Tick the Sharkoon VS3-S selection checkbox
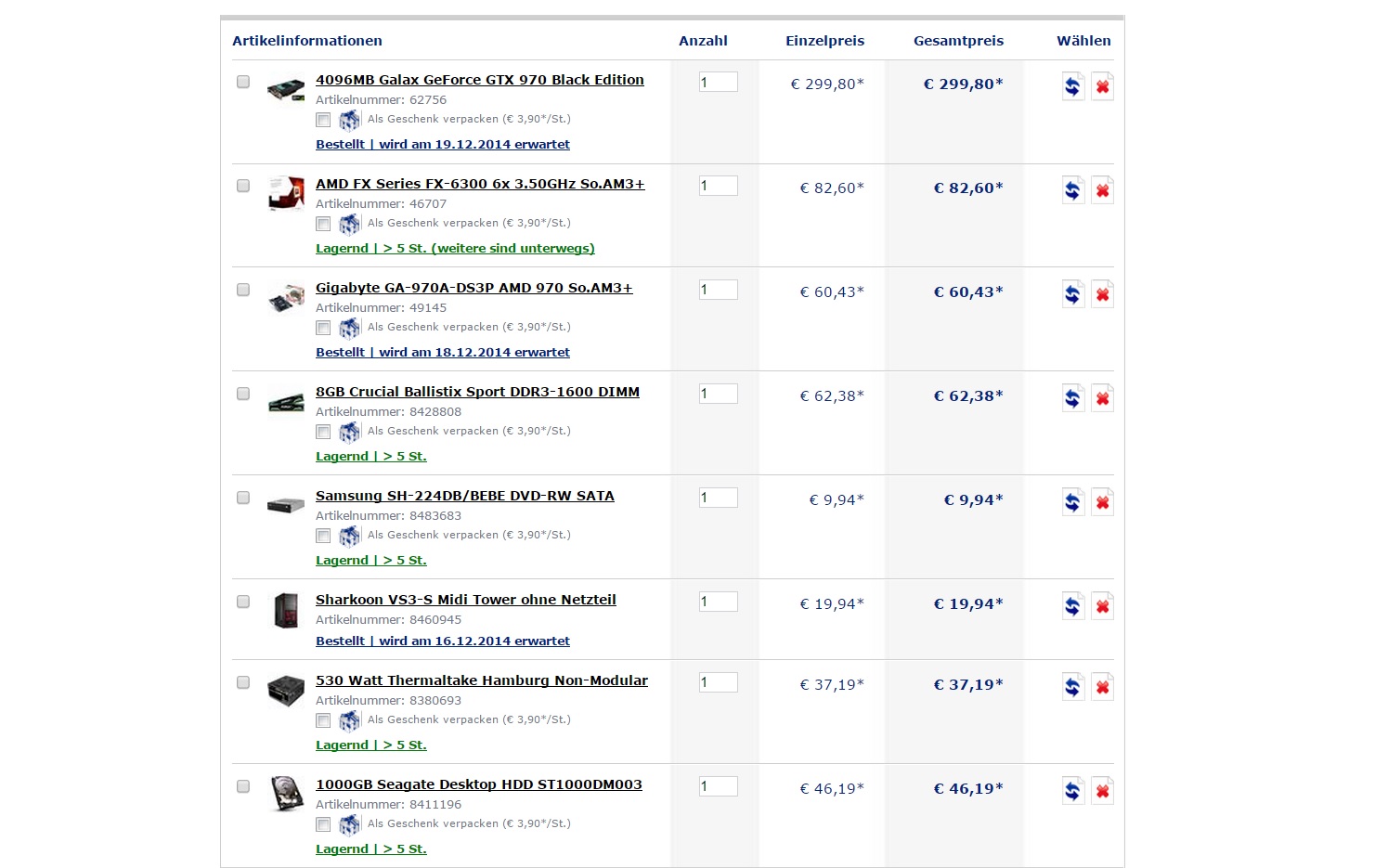This screenshot has height=868, width=1375. (x=243, y=602)
